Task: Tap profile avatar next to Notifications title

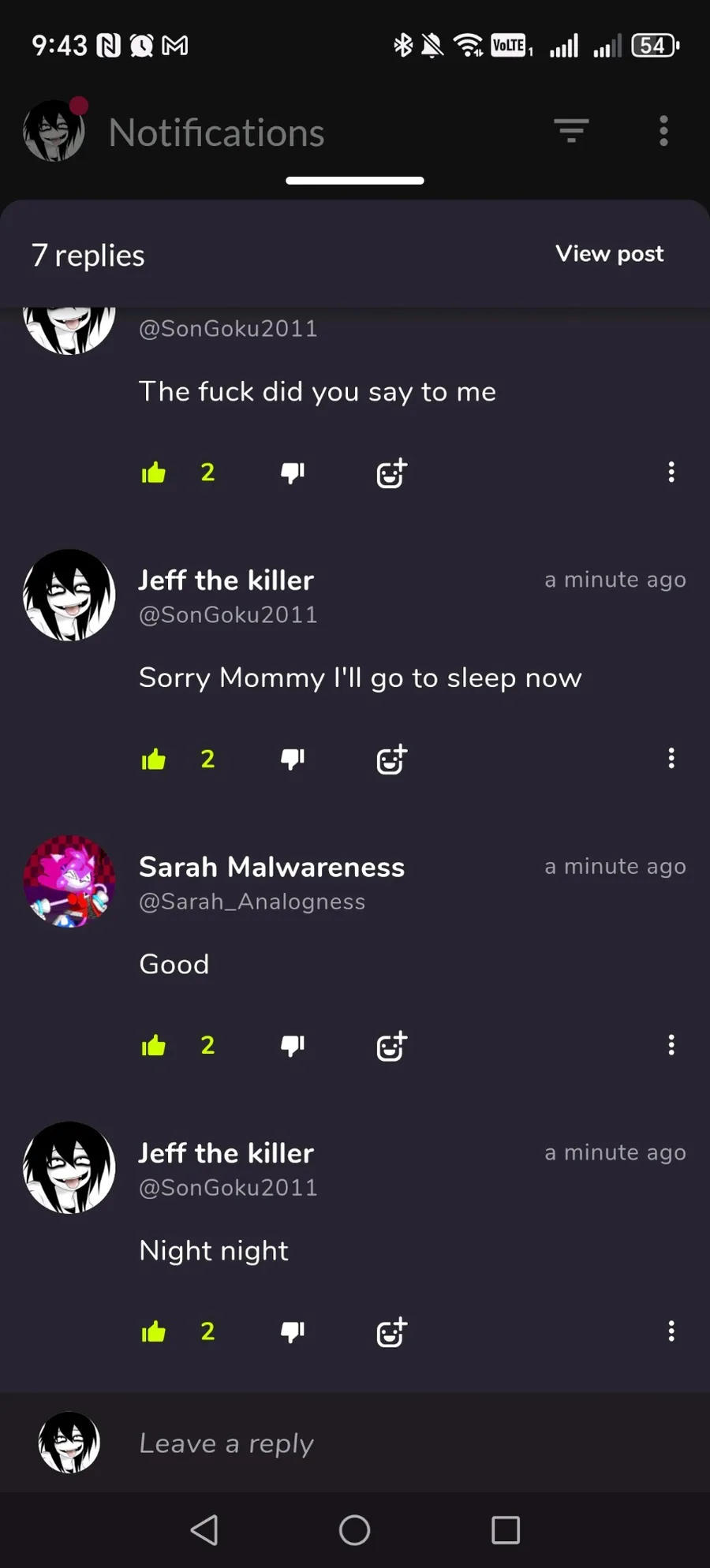Action: [54, 131]
